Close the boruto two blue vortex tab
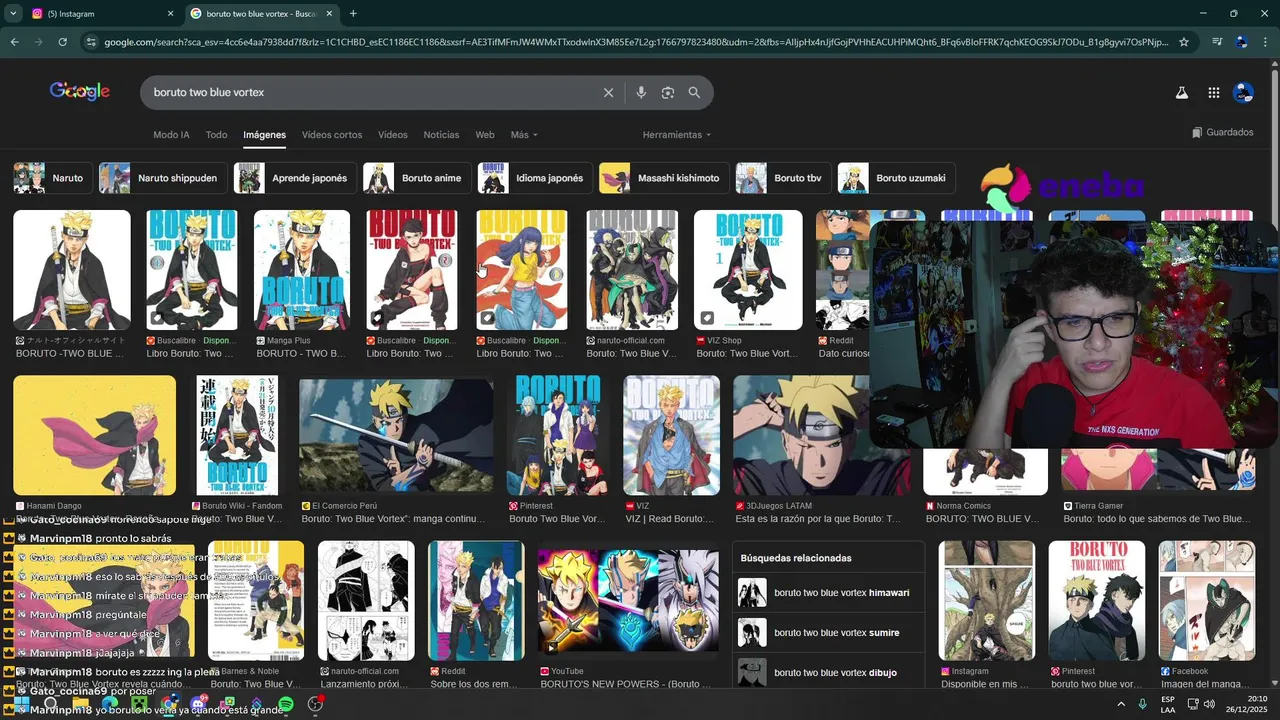The height and width of the screenshot is (720, 1280). coord(329,13)
